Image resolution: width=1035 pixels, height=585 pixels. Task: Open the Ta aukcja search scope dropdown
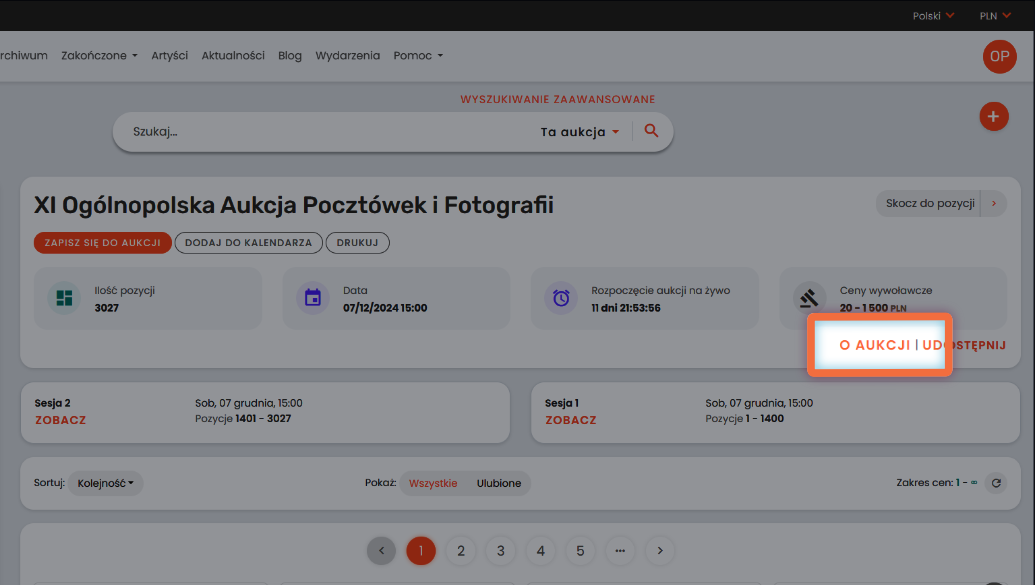point(580,132)
